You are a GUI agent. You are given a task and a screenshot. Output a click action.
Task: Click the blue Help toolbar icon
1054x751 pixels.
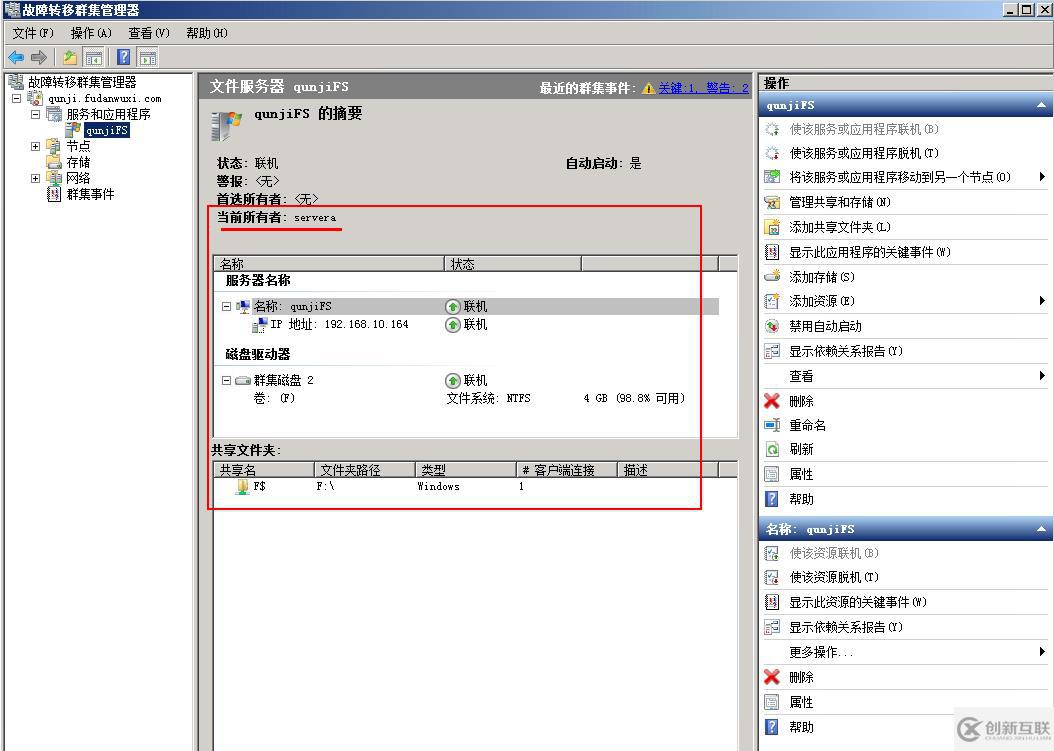point(124,58)
